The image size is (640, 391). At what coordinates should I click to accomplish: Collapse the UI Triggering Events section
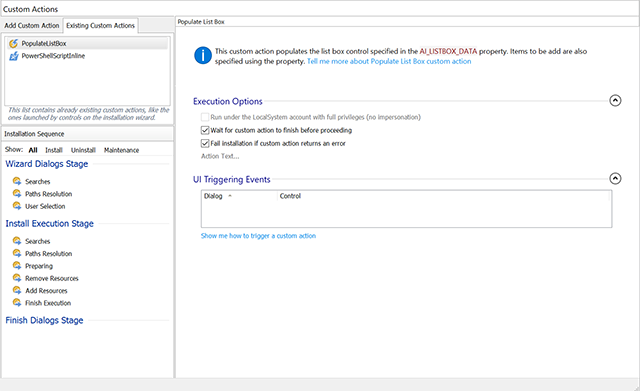(615, 178)
